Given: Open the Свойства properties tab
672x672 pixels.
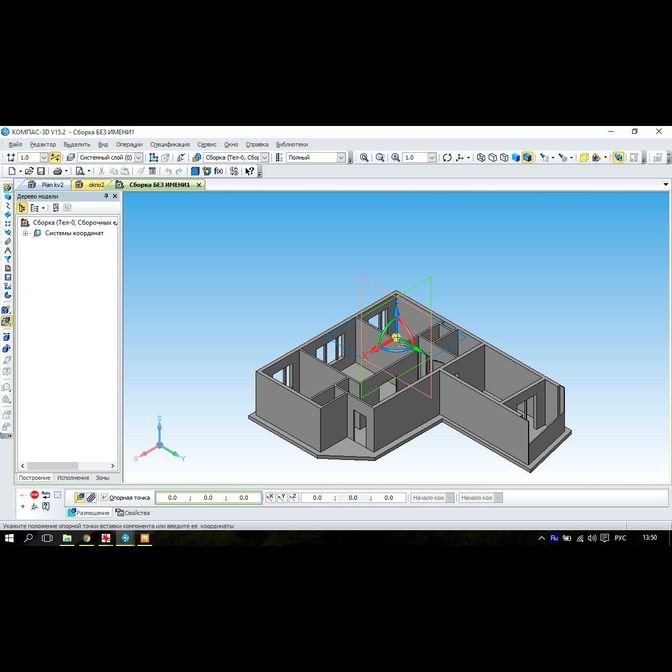Looking at the screenshot, I should coord(133,513).
